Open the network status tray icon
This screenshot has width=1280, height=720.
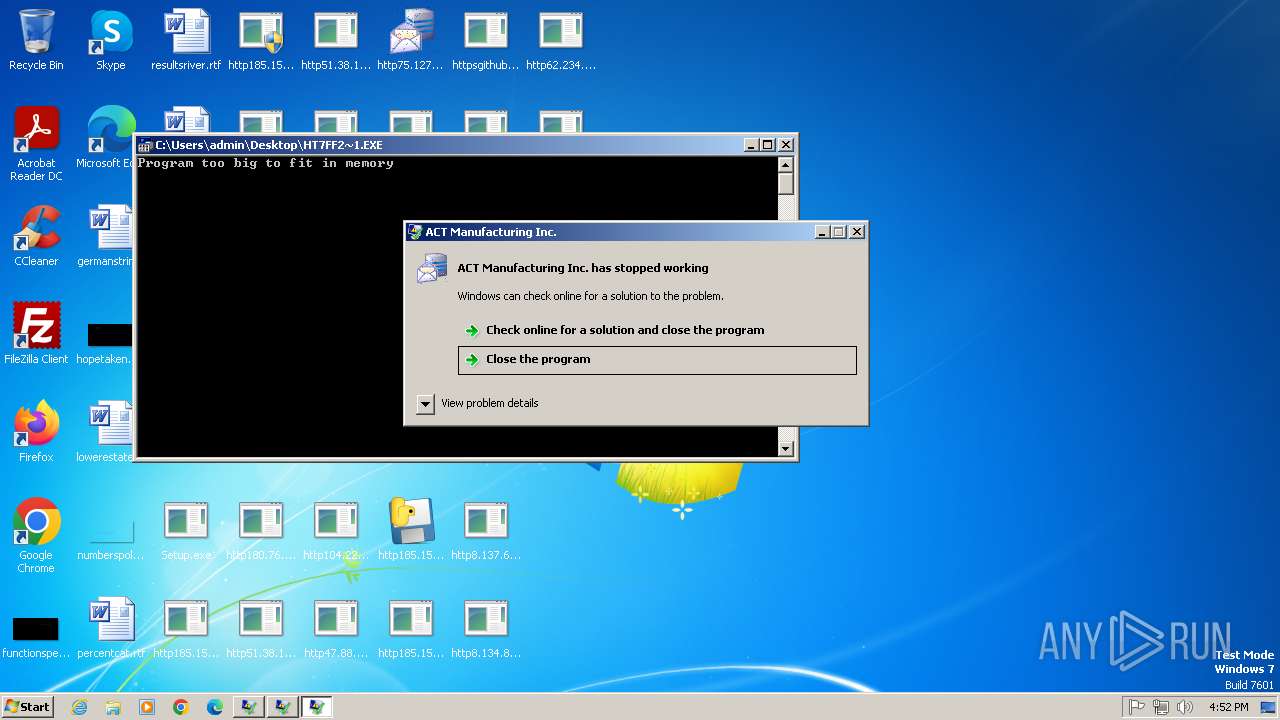1161,707
